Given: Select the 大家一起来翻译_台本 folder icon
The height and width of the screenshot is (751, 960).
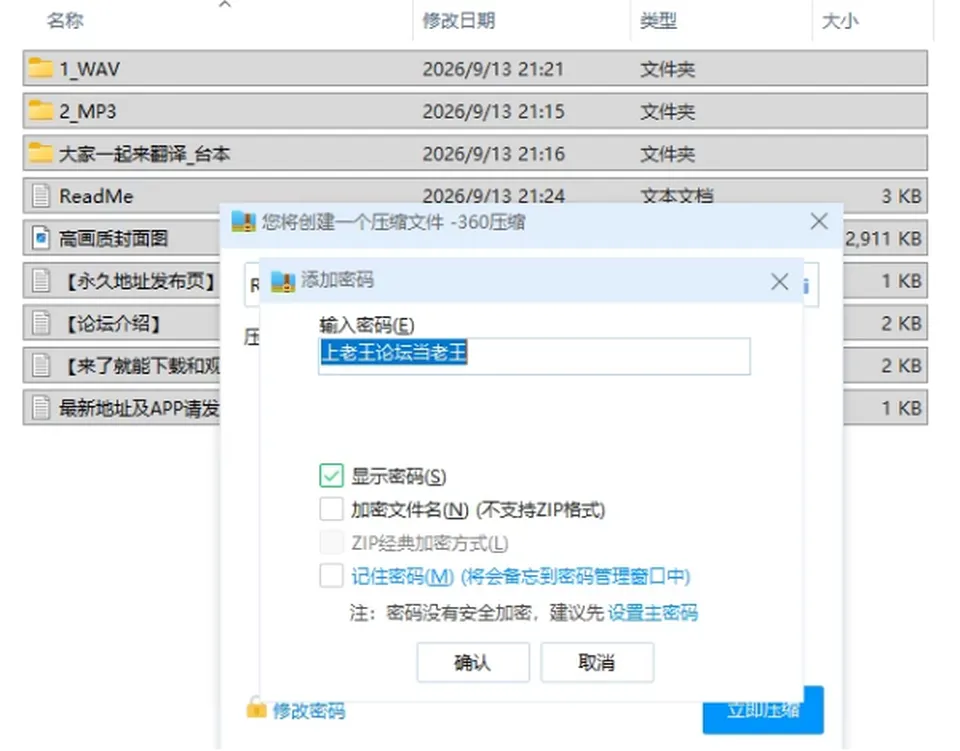Looking at the screenshot, I should coord(40,153).
